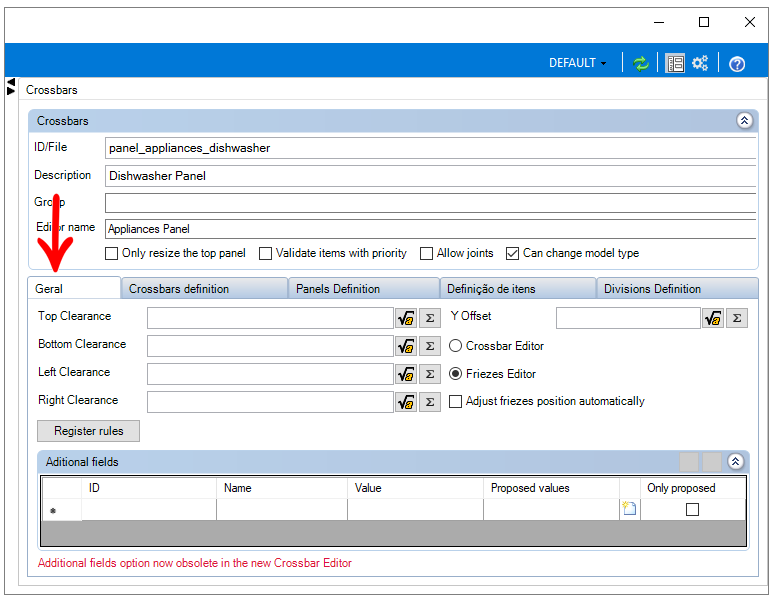Check the Allow joints option

pyautogui.click(x=426, y=253)
